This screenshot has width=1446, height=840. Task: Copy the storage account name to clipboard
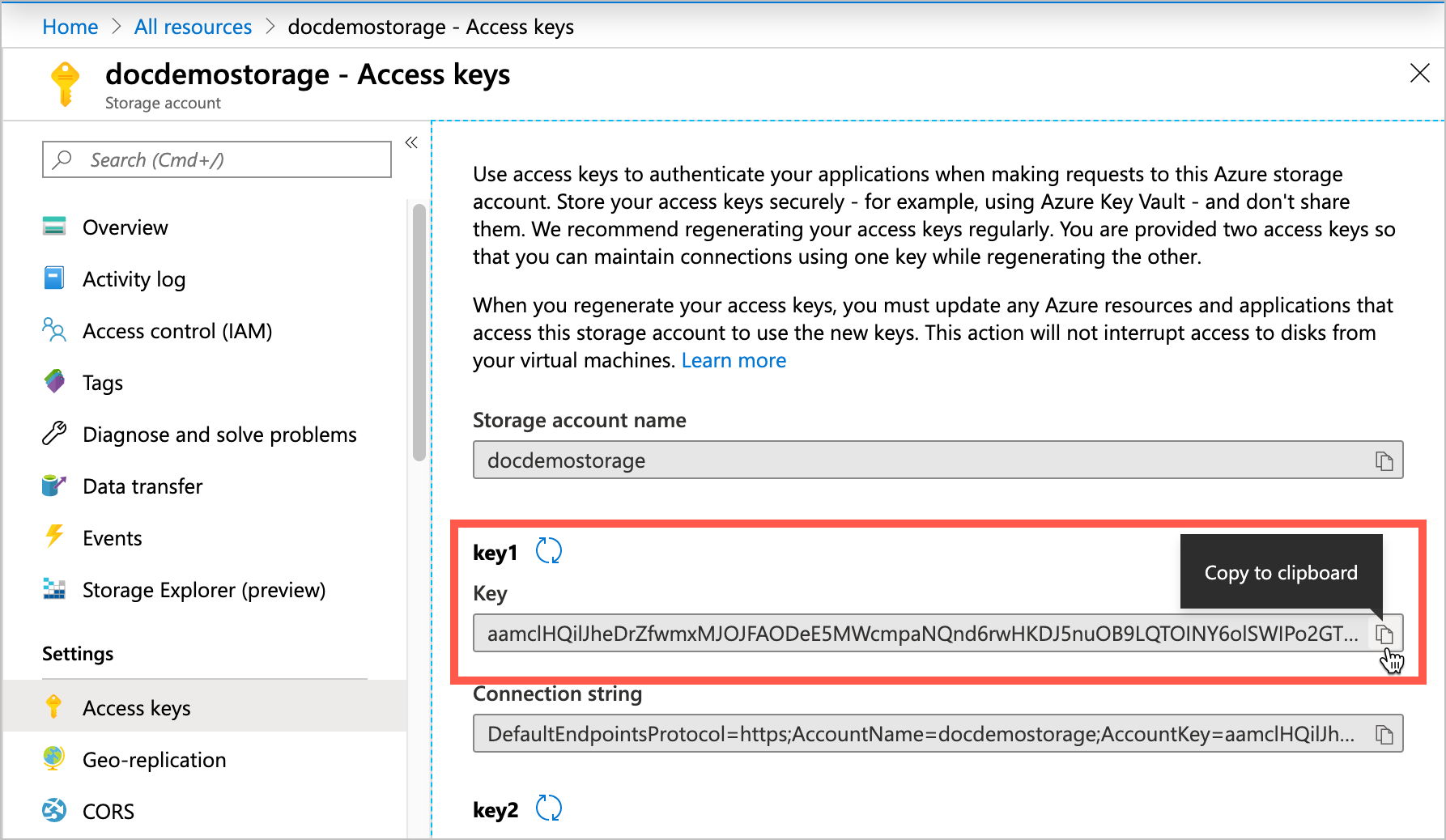(x=1386, y=460)
